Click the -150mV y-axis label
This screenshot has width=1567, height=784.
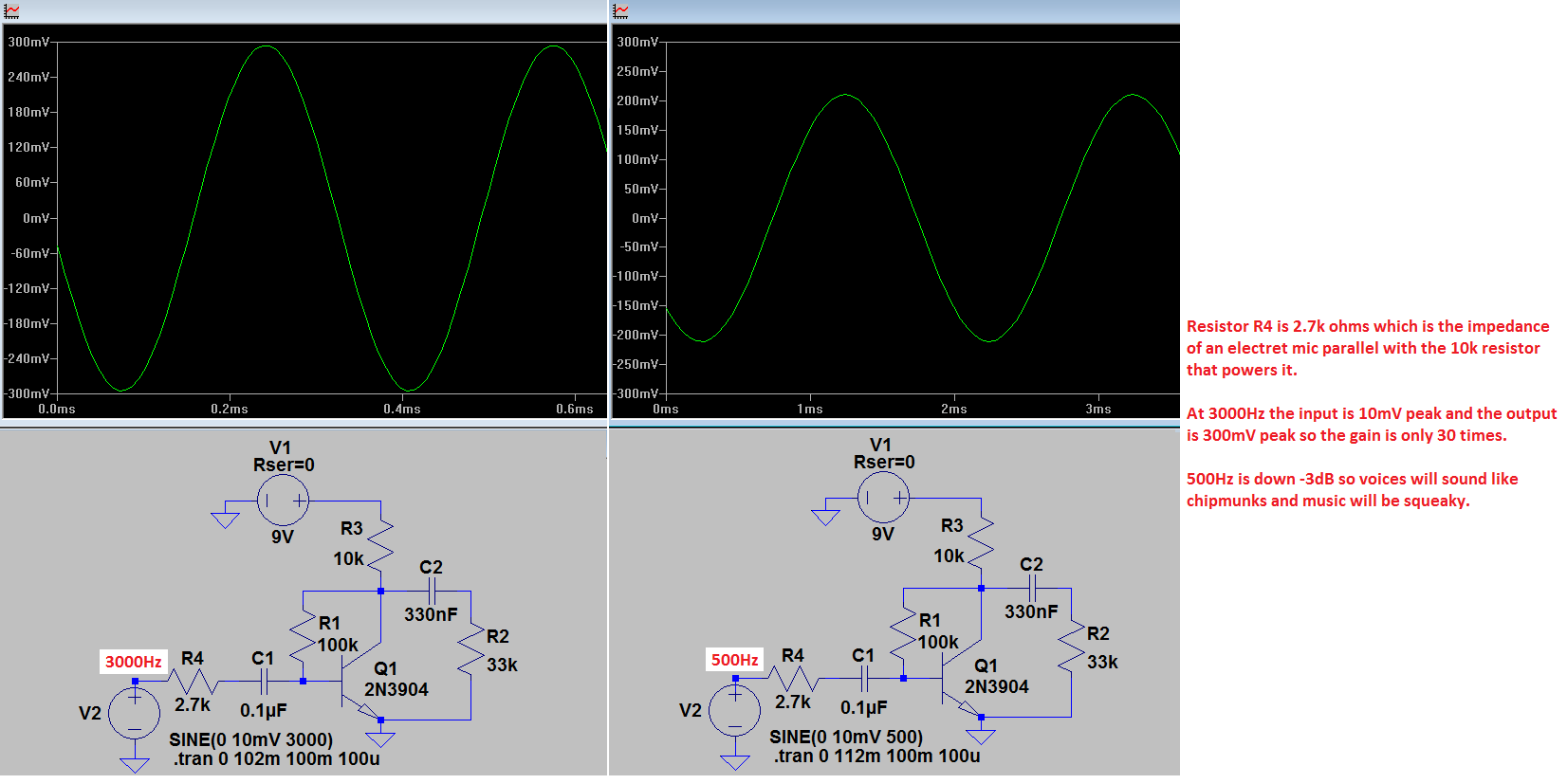(636, 306)
